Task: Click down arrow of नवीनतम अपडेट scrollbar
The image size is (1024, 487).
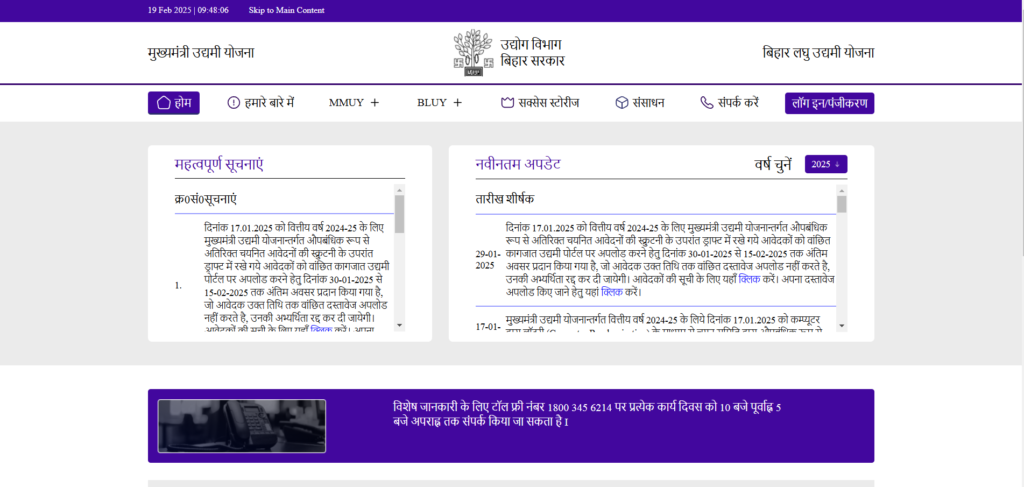Action: tap(842, 325)
